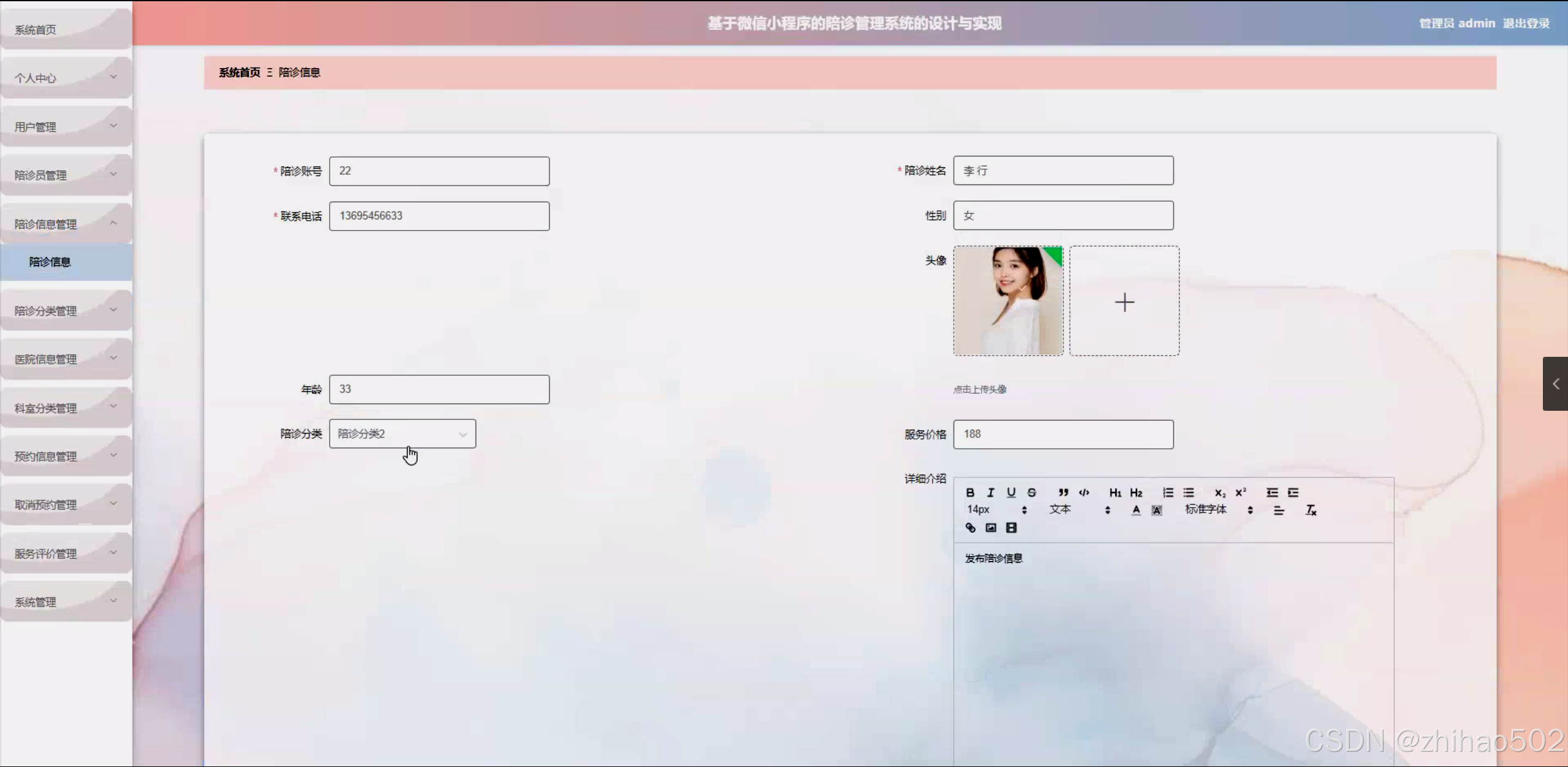
Task: Open the code view in the editor
Action: [x=1084, y=492]
